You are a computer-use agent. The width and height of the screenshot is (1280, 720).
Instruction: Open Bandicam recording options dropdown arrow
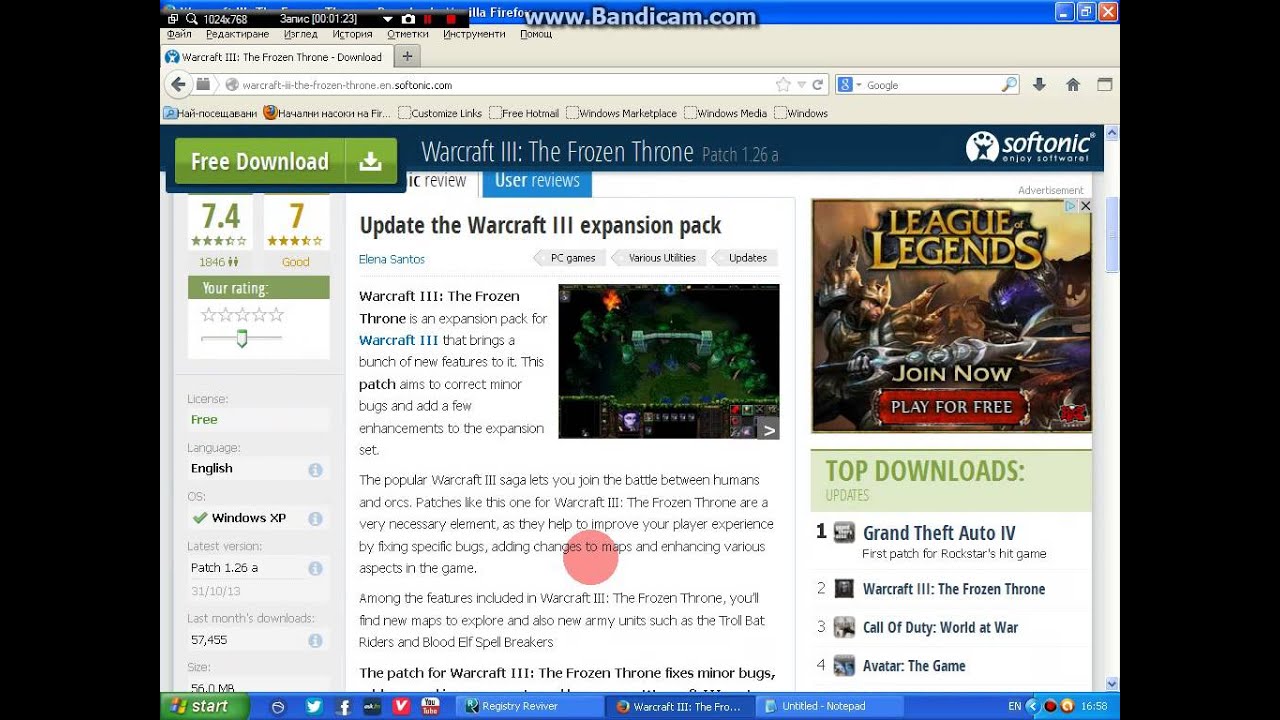387,19
